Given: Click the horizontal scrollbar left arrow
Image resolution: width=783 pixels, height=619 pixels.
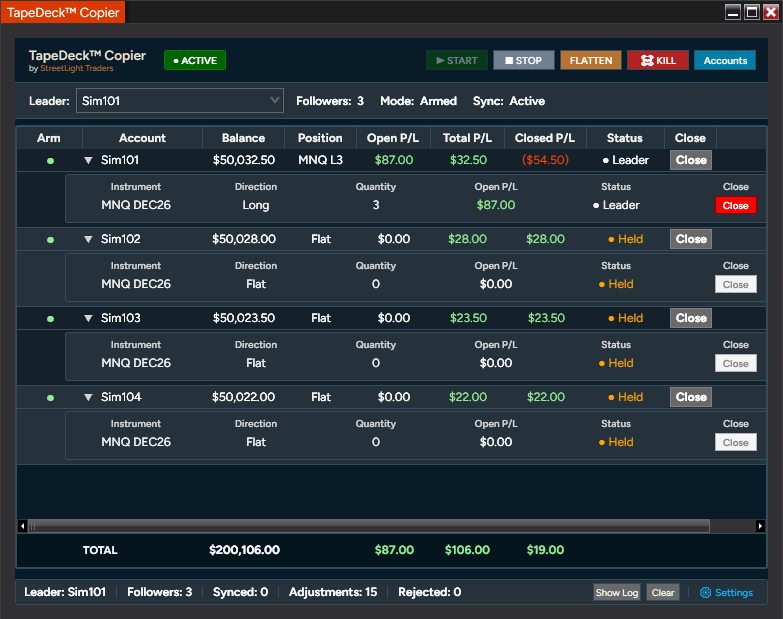Looking at the screenshot, I should tap(22, 526).
